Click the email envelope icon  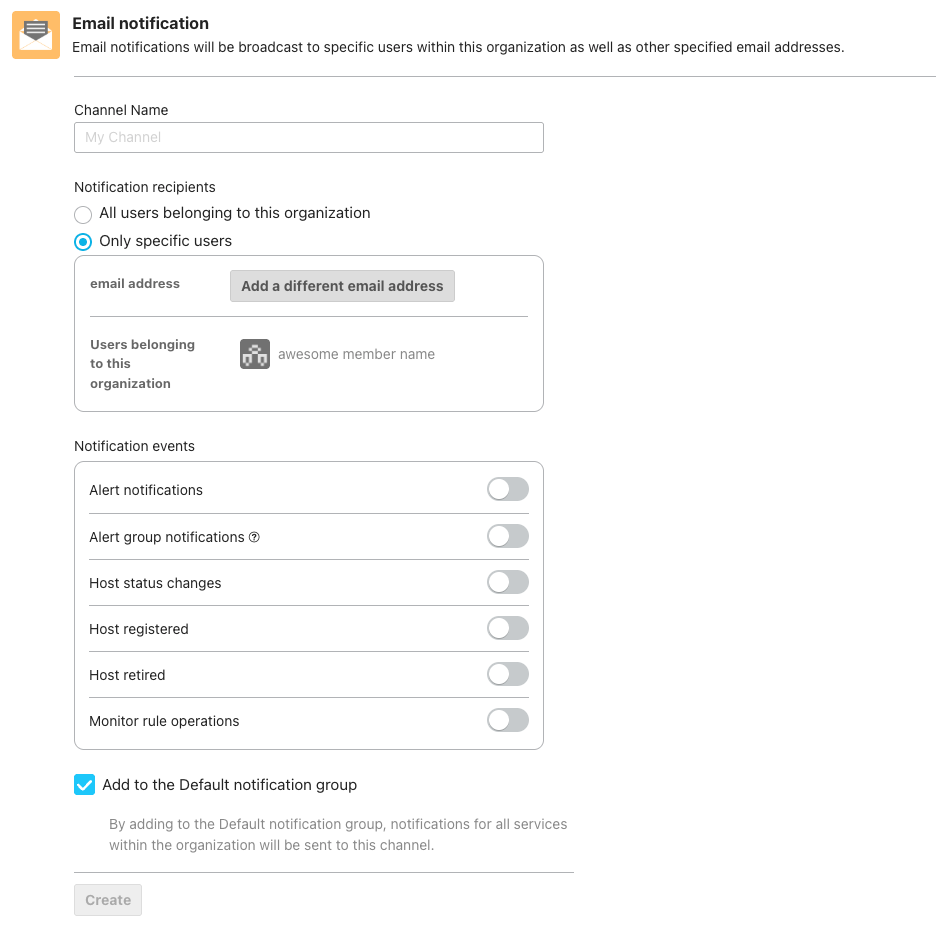click(36, 35)
